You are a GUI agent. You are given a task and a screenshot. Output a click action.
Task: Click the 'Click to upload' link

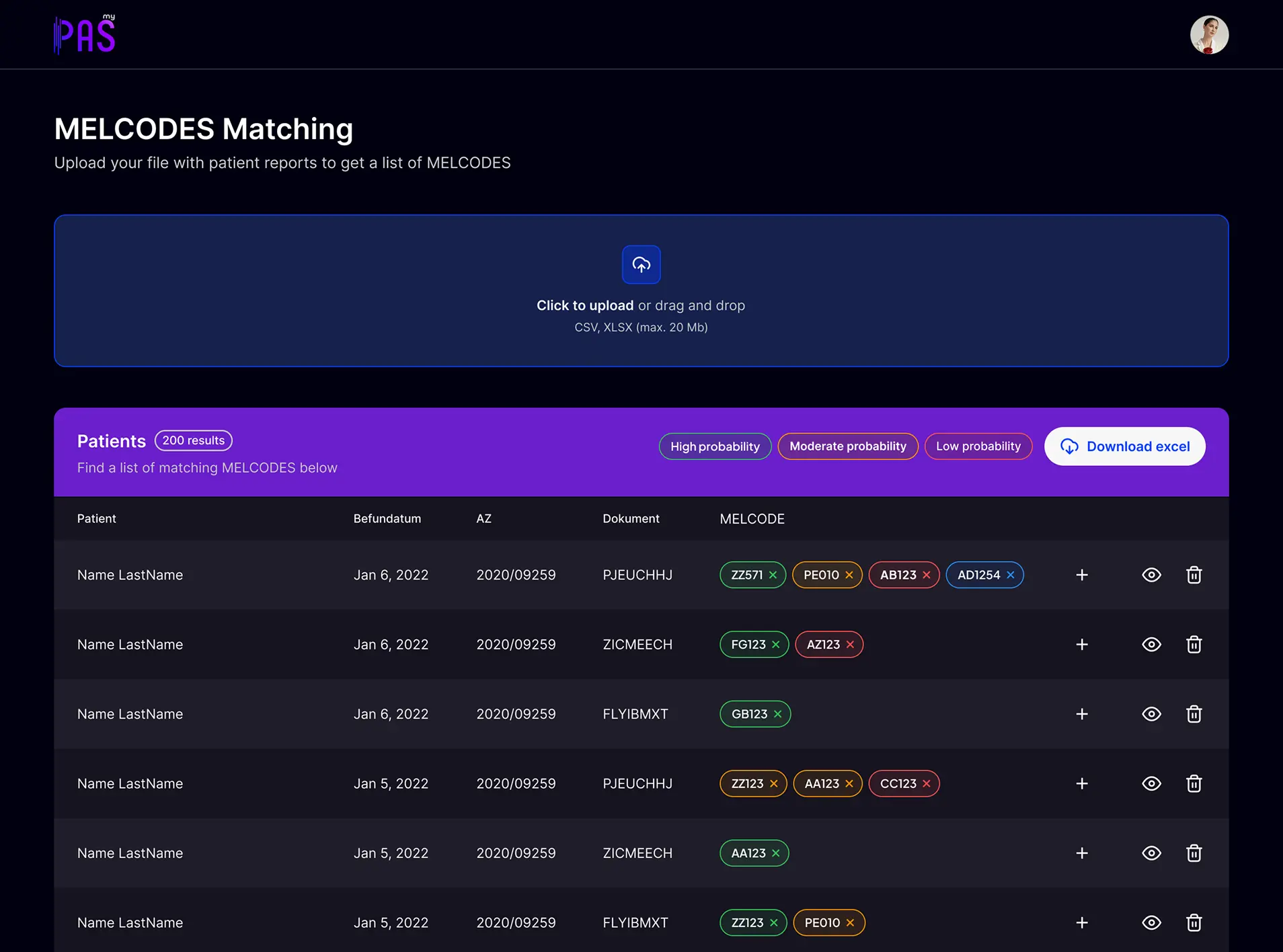[585, 305]
